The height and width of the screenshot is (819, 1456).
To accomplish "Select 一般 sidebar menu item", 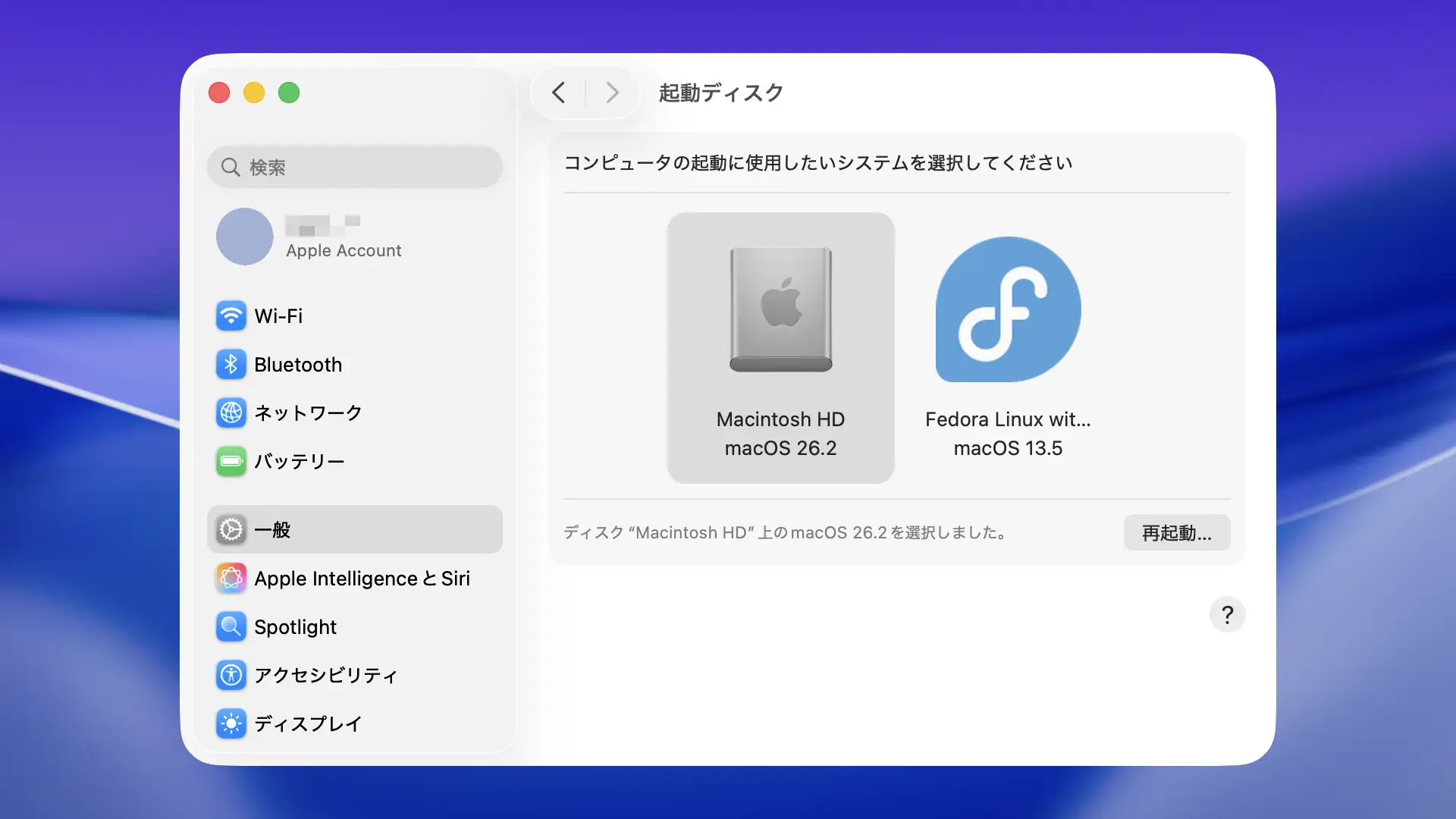I will pyautogui.click(x=354, y=530).
